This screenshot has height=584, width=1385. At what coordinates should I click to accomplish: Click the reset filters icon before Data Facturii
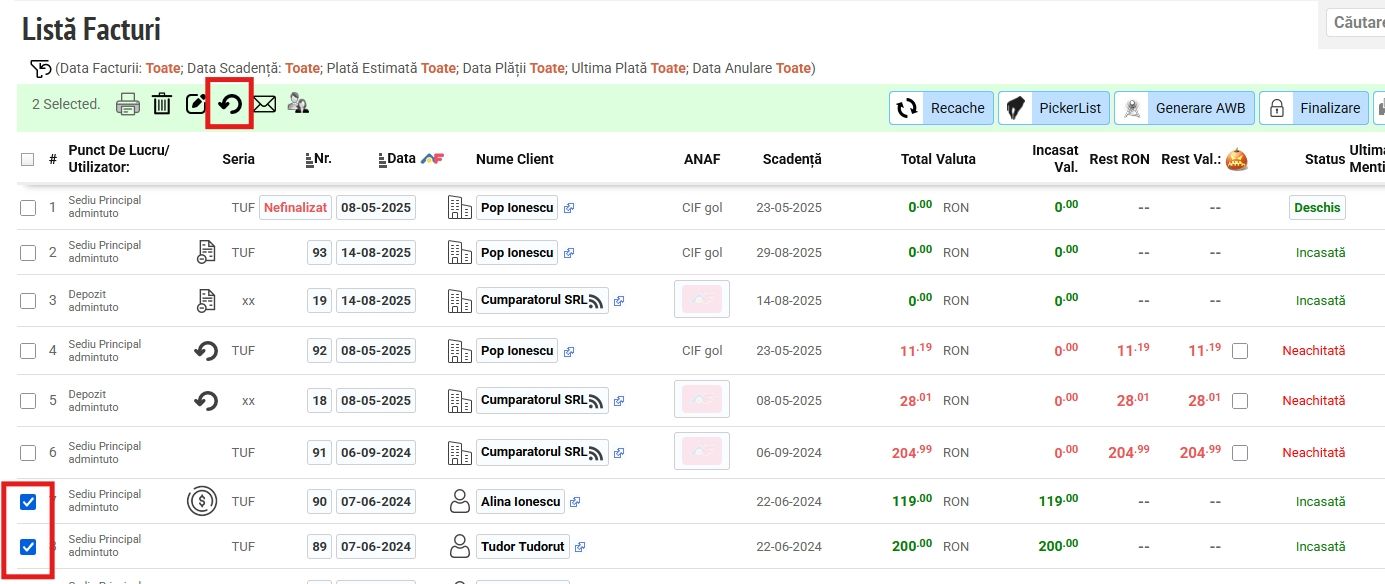(x=40, y=68)
